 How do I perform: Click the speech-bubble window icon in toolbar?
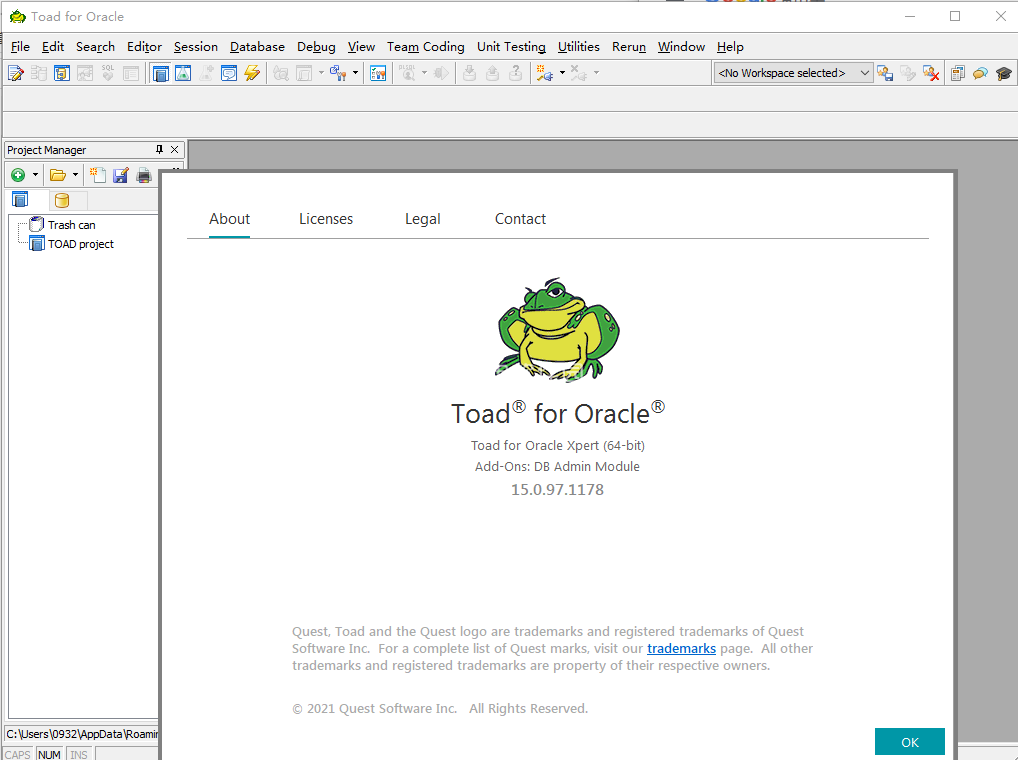(x=229, y=73)
